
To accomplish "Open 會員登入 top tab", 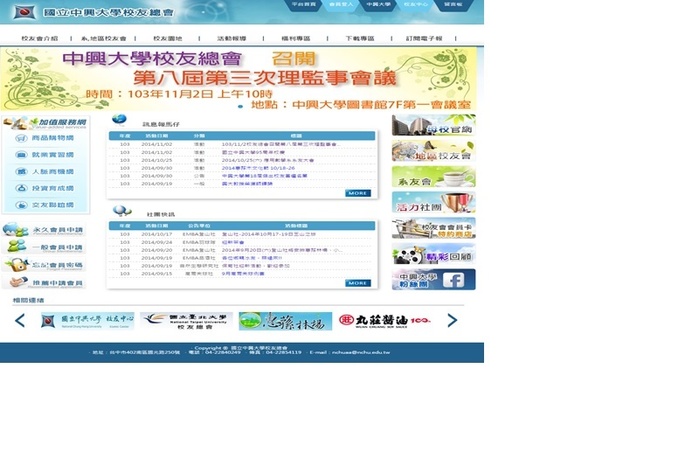I will (340, 5).
